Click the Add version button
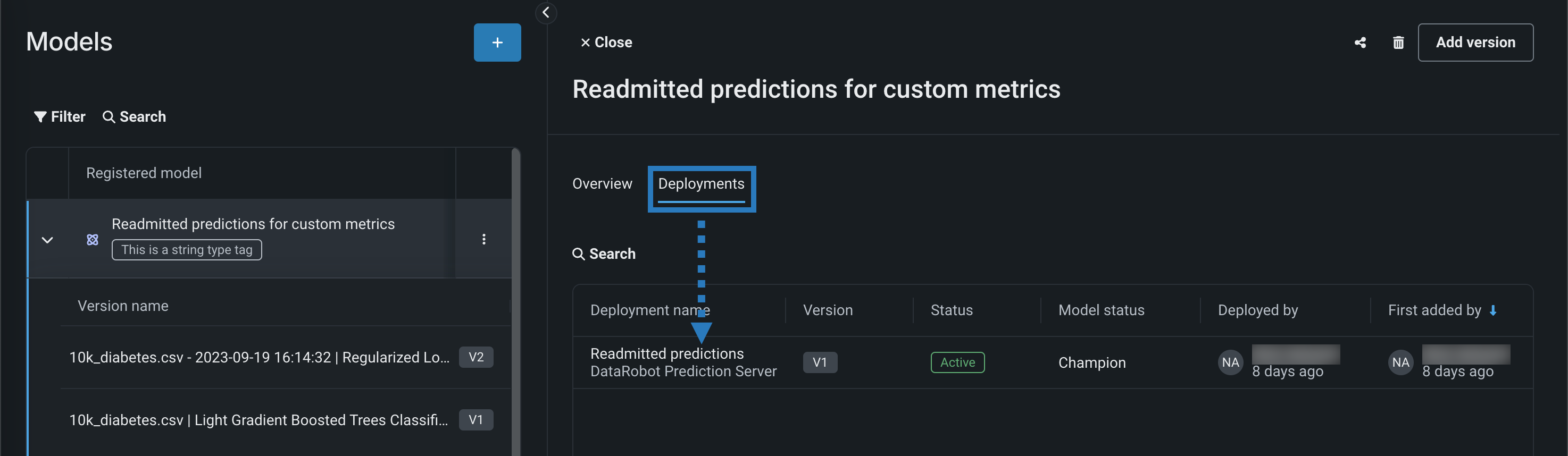Image resolution: width=1568 pixels, height=456 pixels. 1475,43
